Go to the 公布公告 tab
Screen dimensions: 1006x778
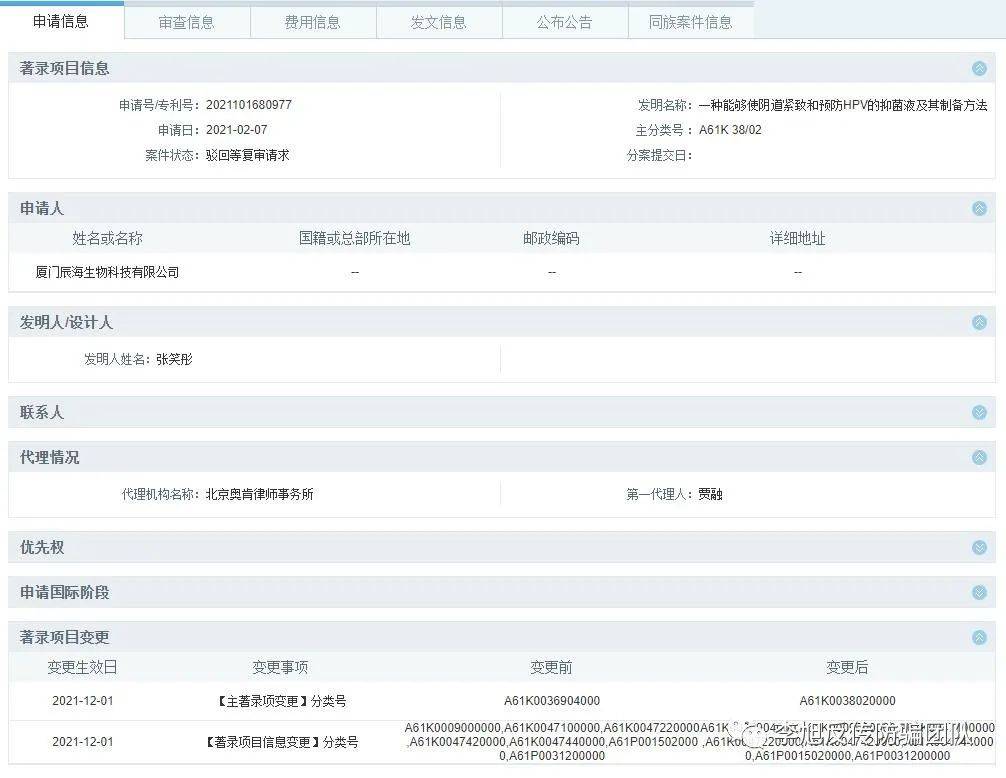[565, 22]
